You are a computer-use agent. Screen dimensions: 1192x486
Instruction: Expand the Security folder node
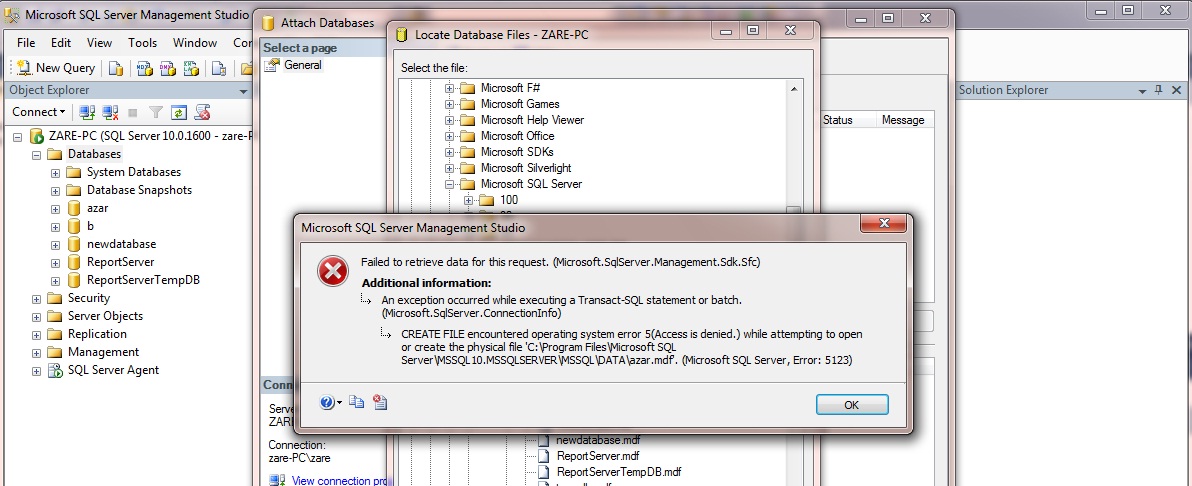(37, 298)
